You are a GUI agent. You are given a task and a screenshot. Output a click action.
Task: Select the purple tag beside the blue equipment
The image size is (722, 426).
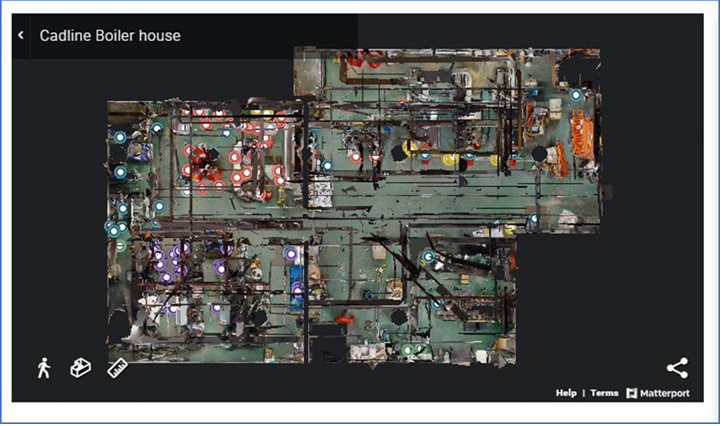pyautogui.click(x=291, y=254)
